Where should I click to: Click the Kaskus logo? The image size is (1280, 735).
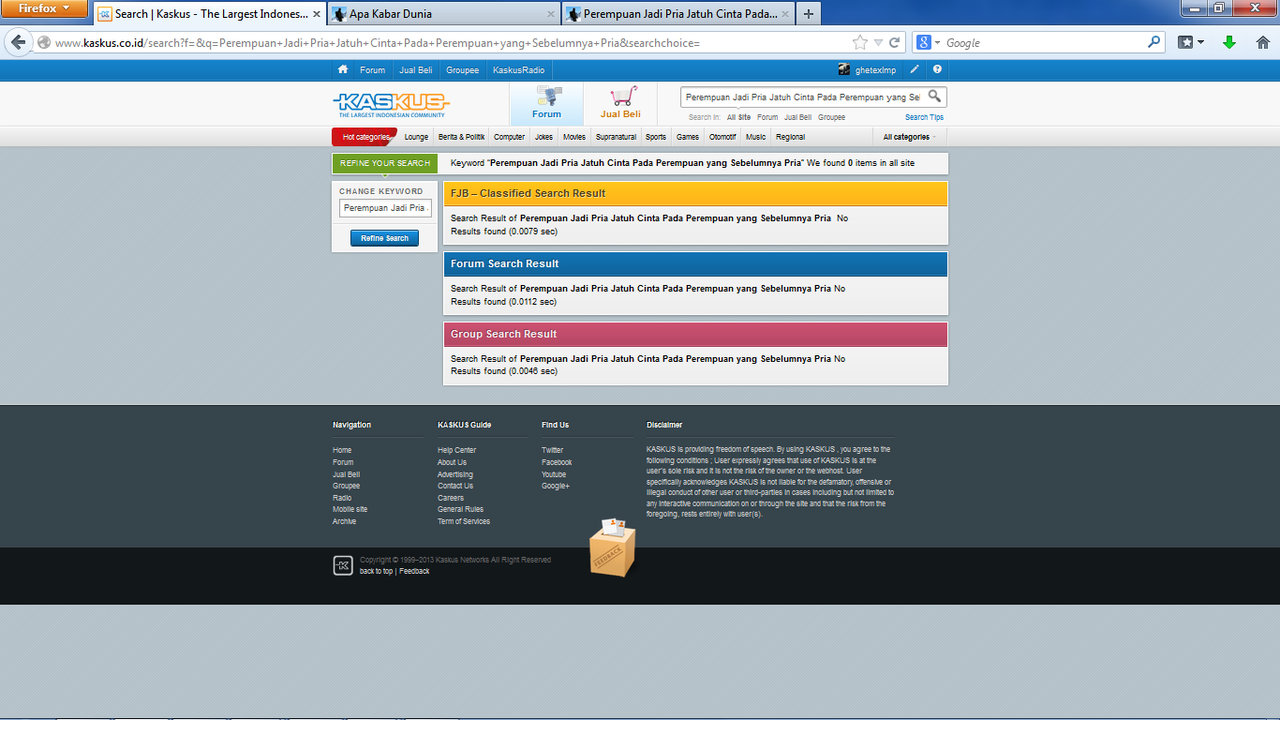coord(391,104)
